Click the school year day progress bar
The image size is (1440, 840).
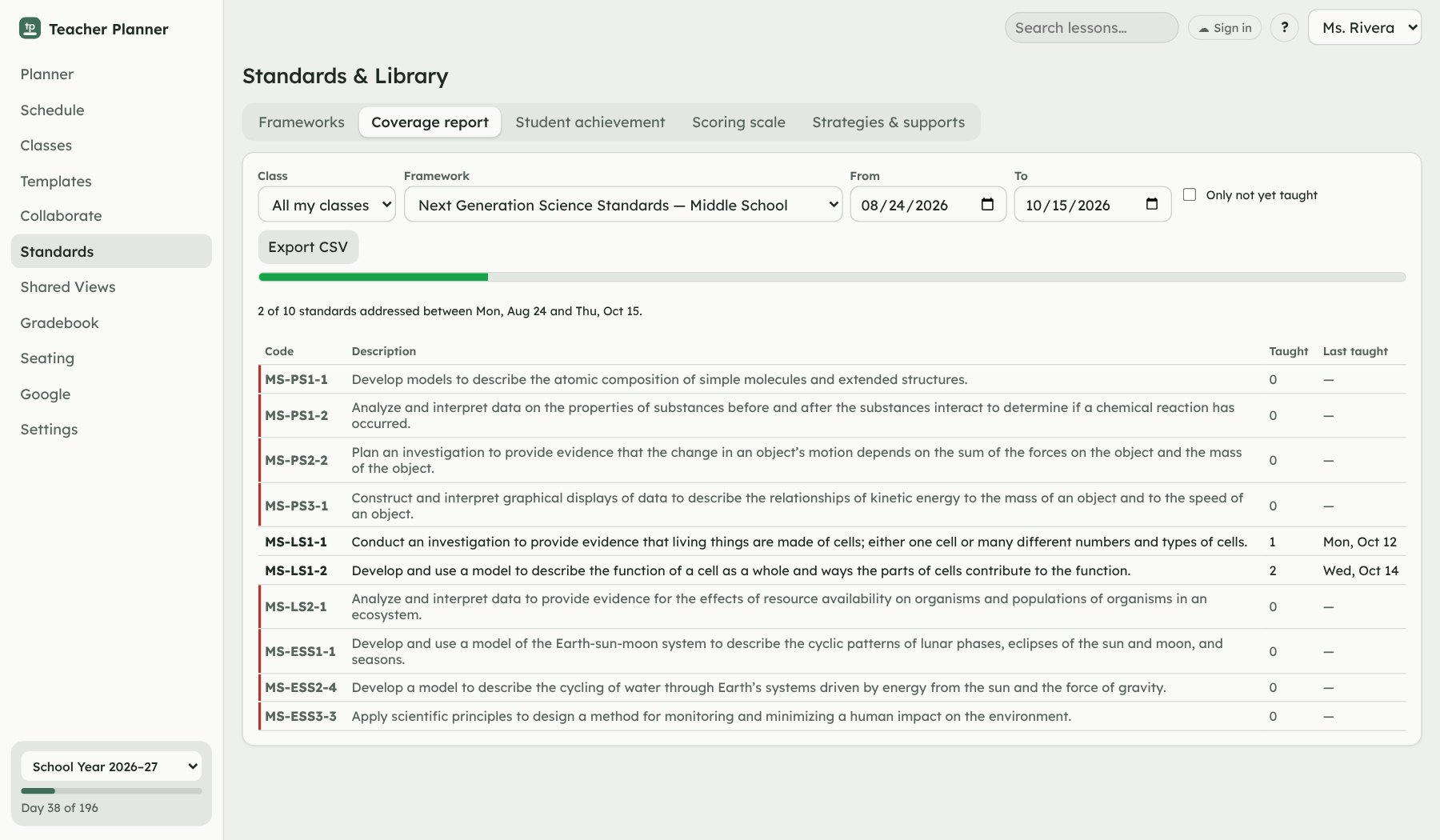pyautogui.click(x=111, y=790)
